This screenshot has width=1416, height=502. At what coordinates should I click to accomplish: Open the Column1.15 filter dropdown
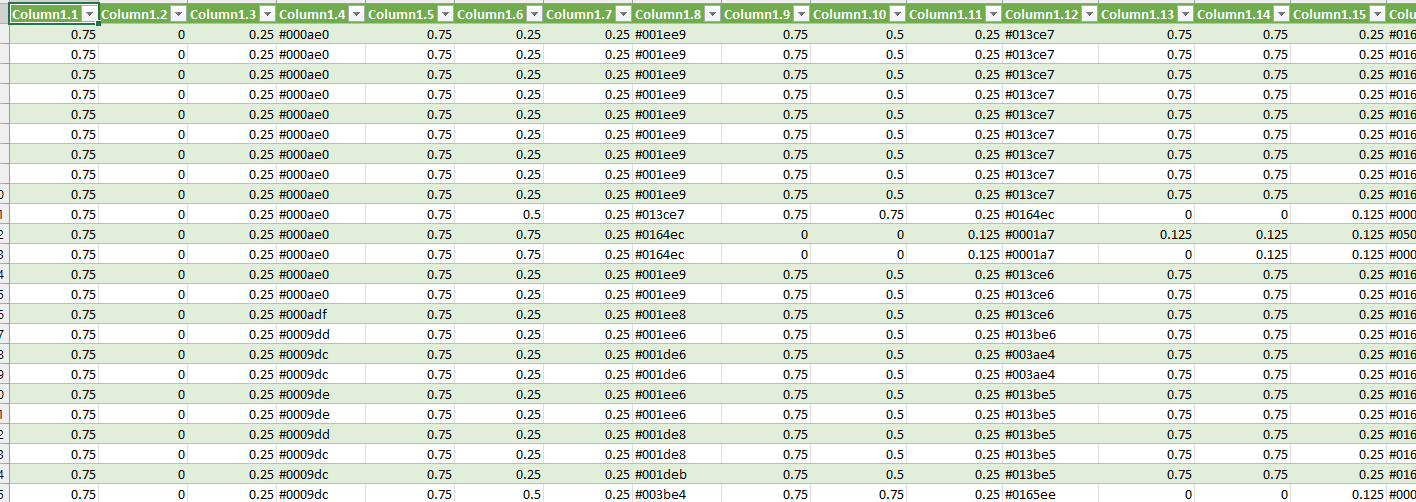pos(1377,14)
